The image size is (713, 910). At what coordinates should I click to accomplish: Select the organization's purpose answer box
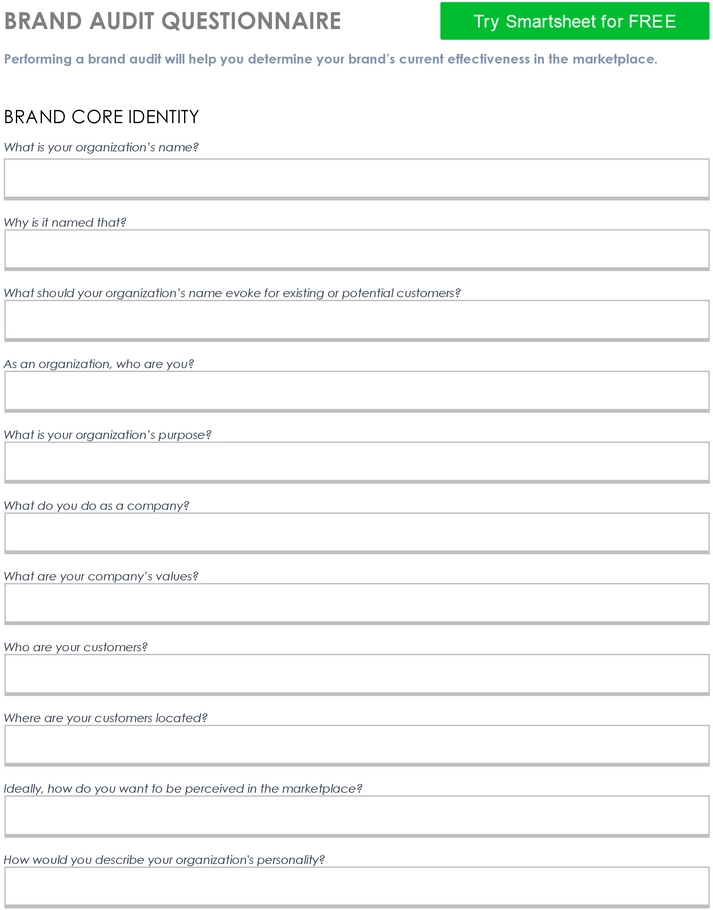(x=356, y=462)
